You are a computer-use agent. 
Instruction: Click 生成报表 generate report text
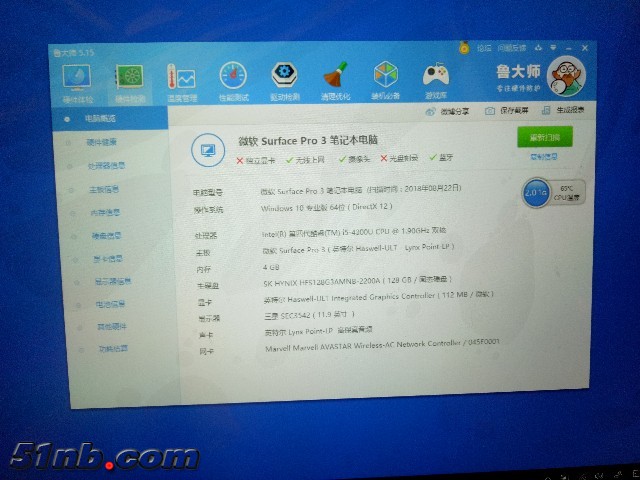point(570,110)
